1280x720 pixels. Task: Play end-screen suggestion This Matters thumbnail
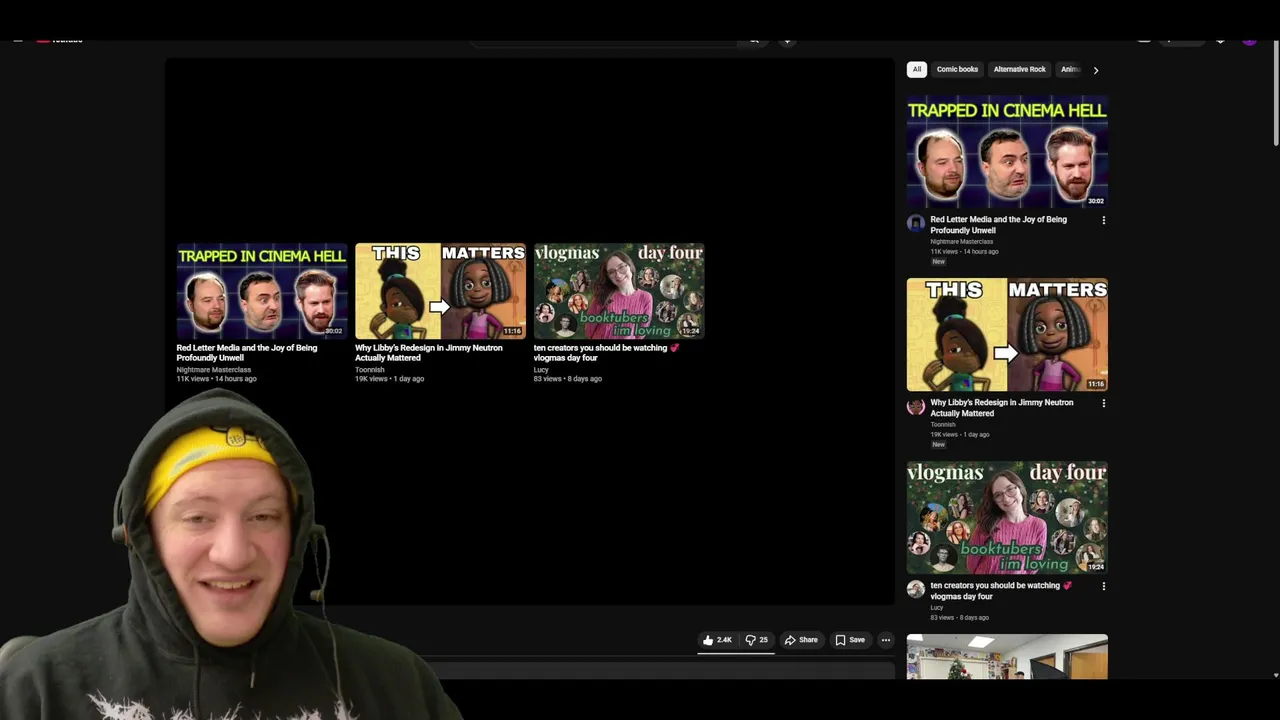pyautogui.click(x=440, y=291)
